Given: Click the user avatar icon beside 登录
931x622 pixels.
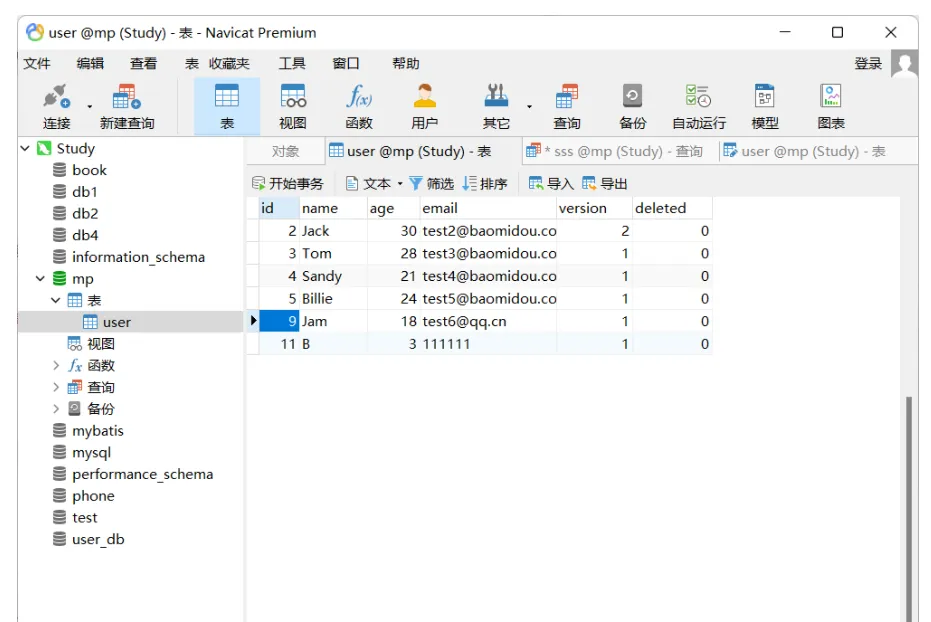Looking at the screenshot, I should [x=904, y=64].
